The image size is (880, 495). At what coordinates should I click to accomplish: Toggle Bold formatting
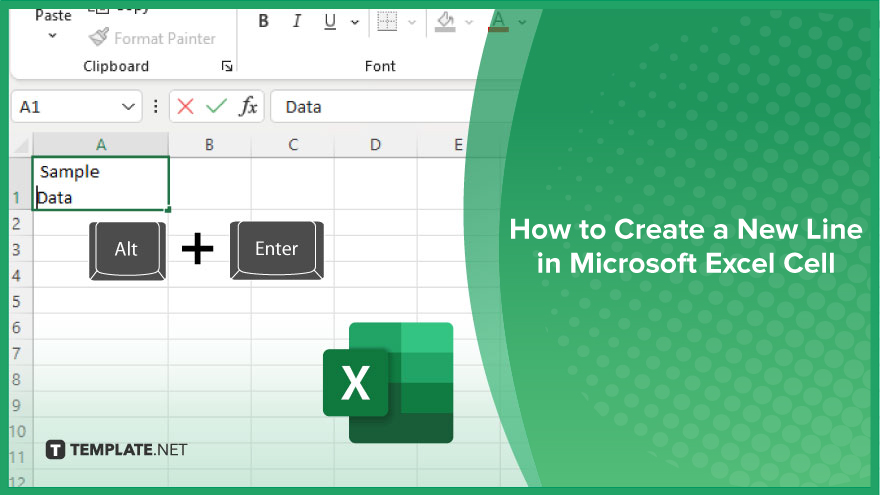click(x=263, y=21)
